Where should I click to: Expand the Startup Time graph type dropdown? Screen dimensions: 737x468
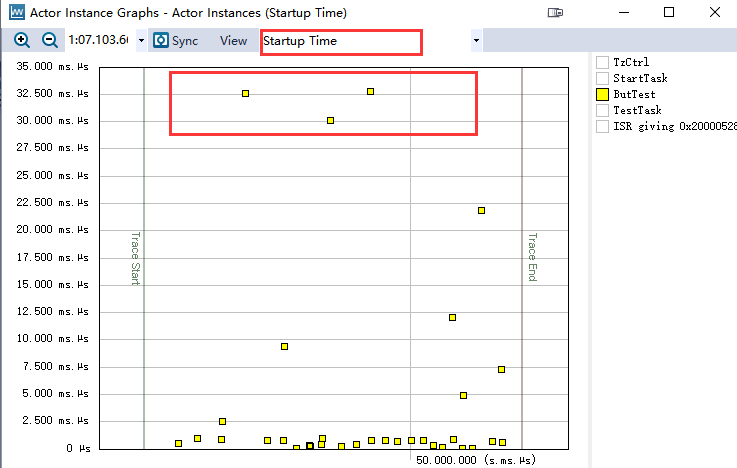[476, 40]
